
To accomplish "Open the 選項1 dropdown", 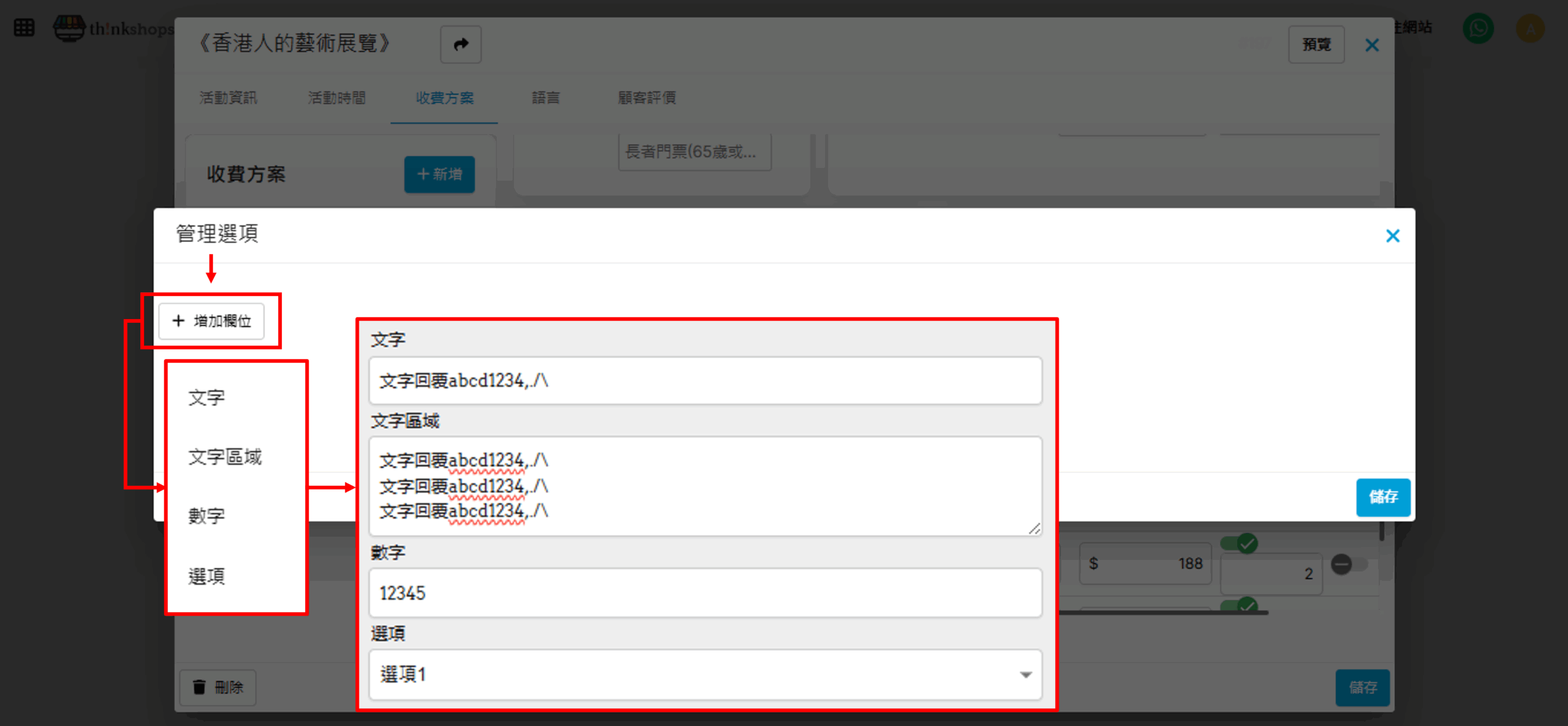I will pyautogui.click(x=705, y=675).
